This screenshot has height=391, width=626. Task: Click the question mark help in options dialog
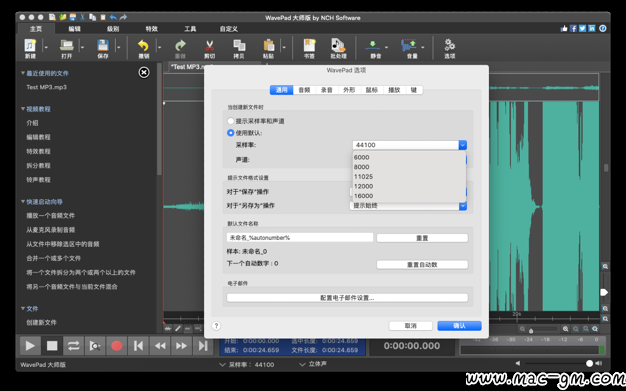(216, 326)
